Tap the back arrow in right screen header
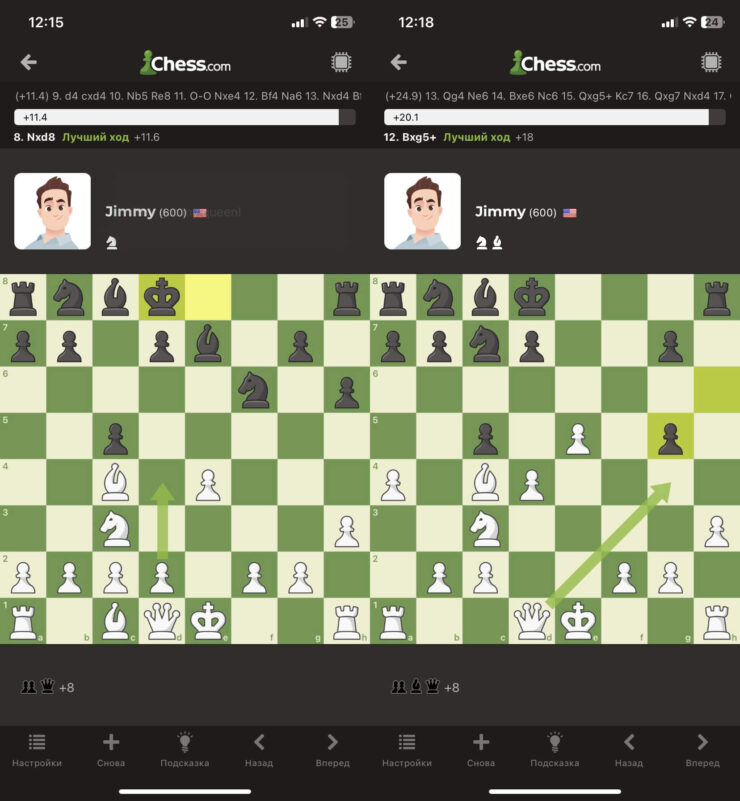The height and width of the screenshot is (801, 740). tap(398, 62)
